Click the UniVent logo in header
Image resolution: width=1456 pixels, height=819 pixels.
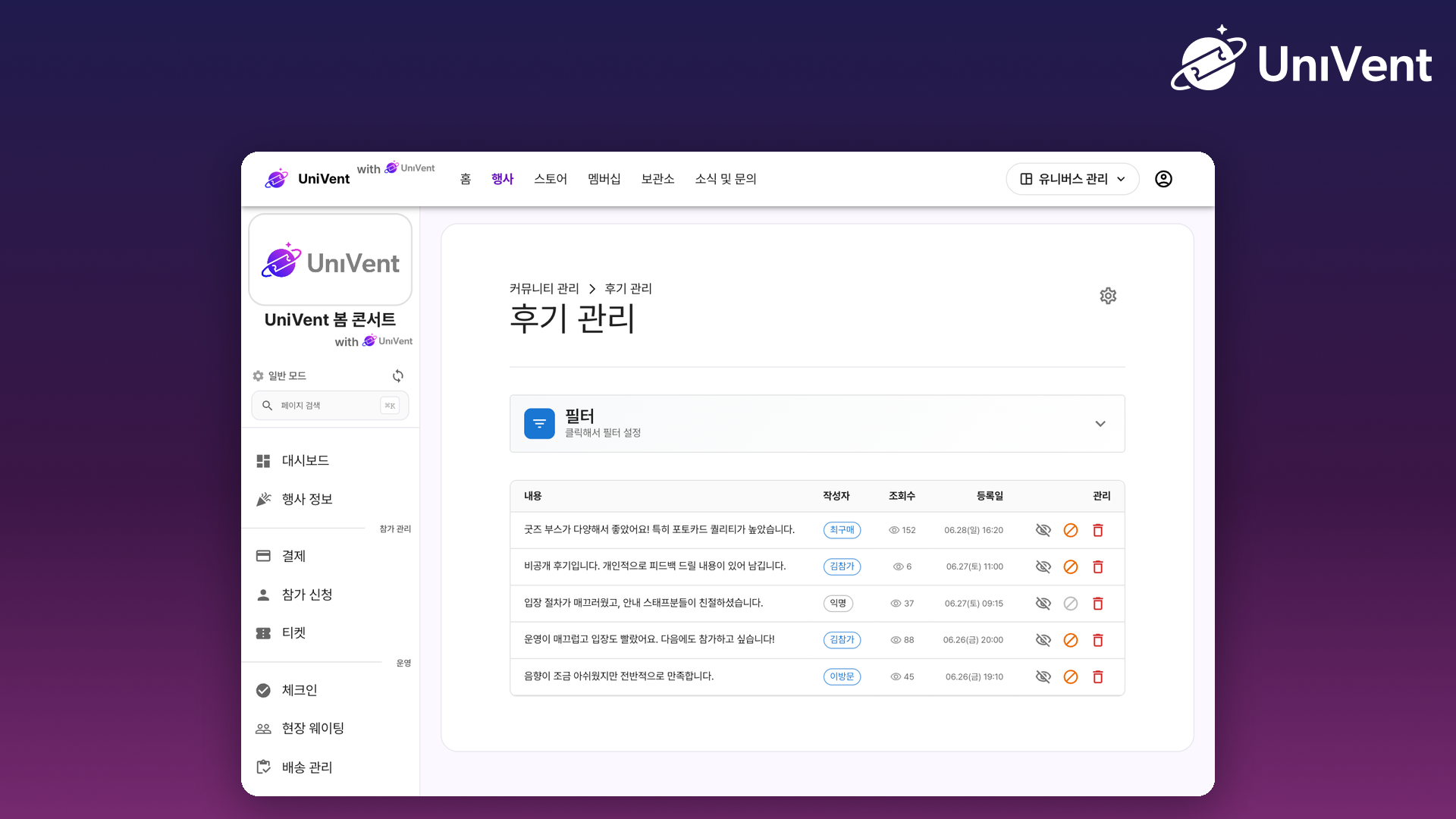click(307, 179)
